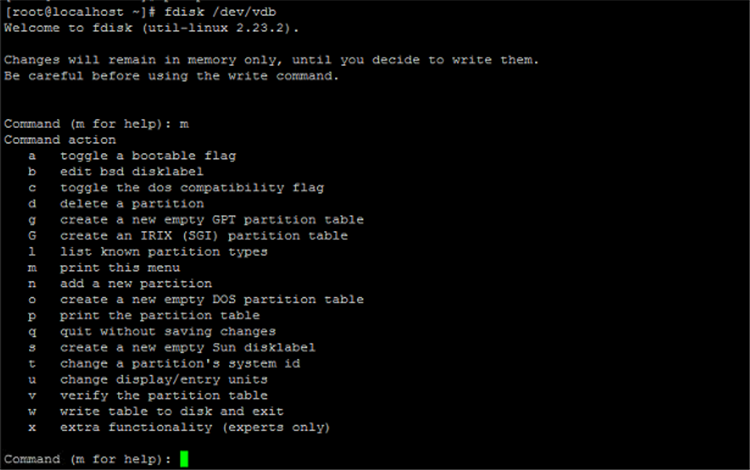This screenshot has width=750, height=470.
Task: Click the green cursor at the prompt
Action: [184, 459]
